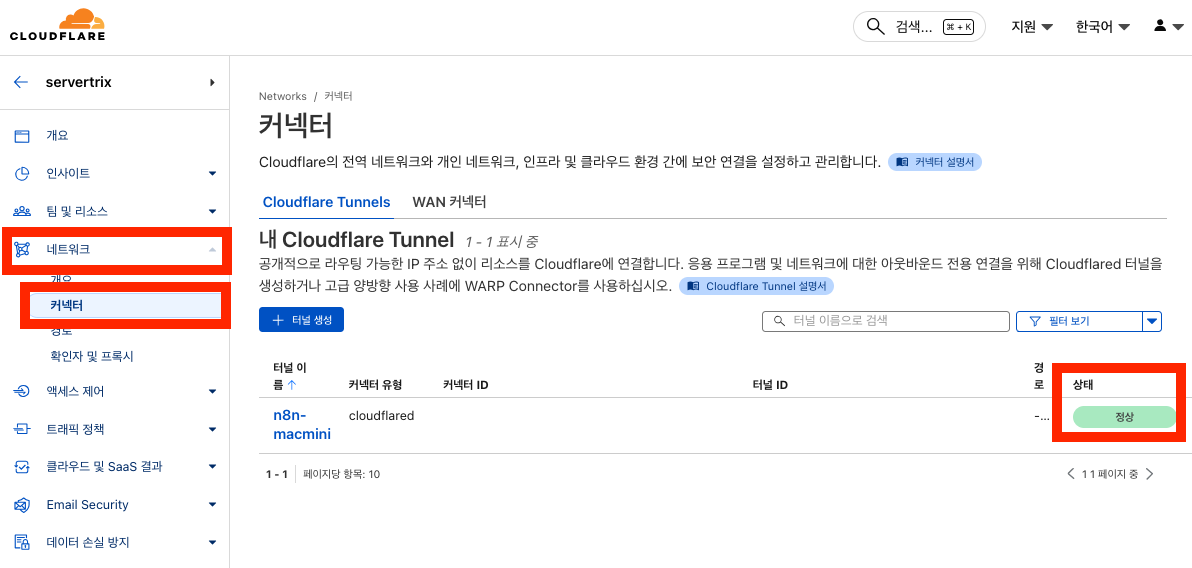Open the 인사이트 sidebar item
1192x568 pixels.
pos(68,174)
